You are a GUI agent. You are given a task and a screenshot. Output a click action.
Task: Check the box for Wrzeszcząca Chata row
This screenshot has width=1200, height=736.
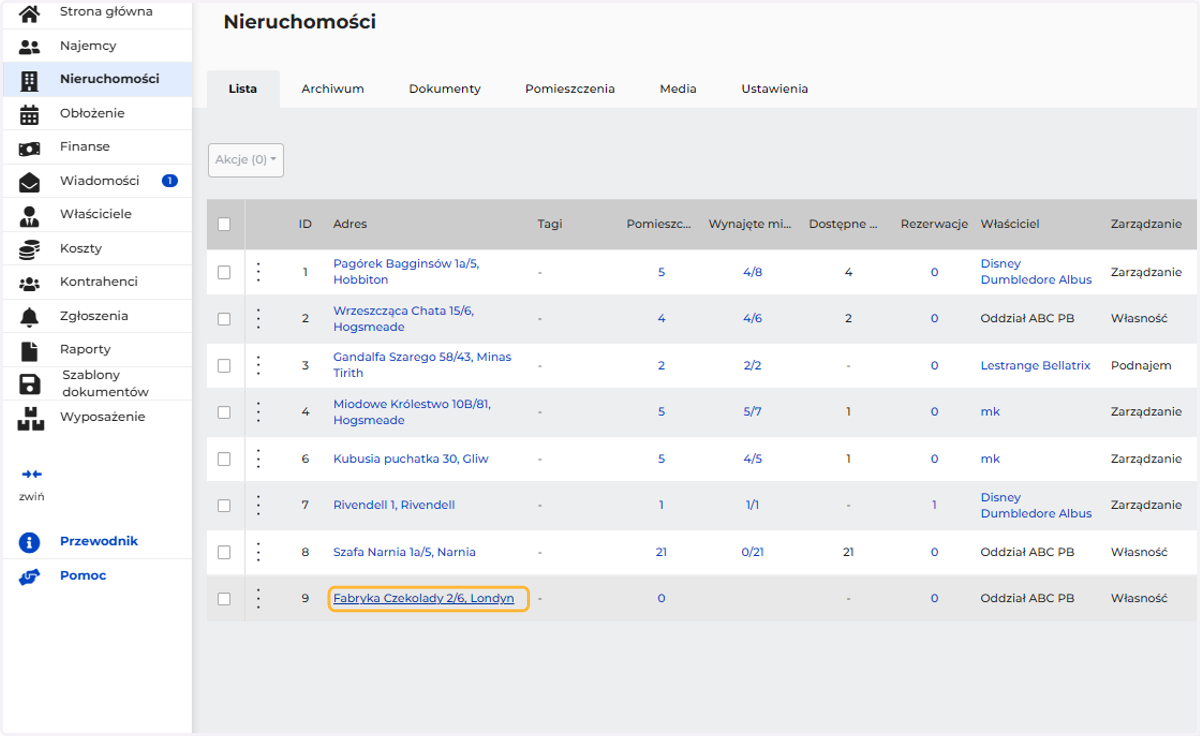pyautogui.click(x=224, y=319)
